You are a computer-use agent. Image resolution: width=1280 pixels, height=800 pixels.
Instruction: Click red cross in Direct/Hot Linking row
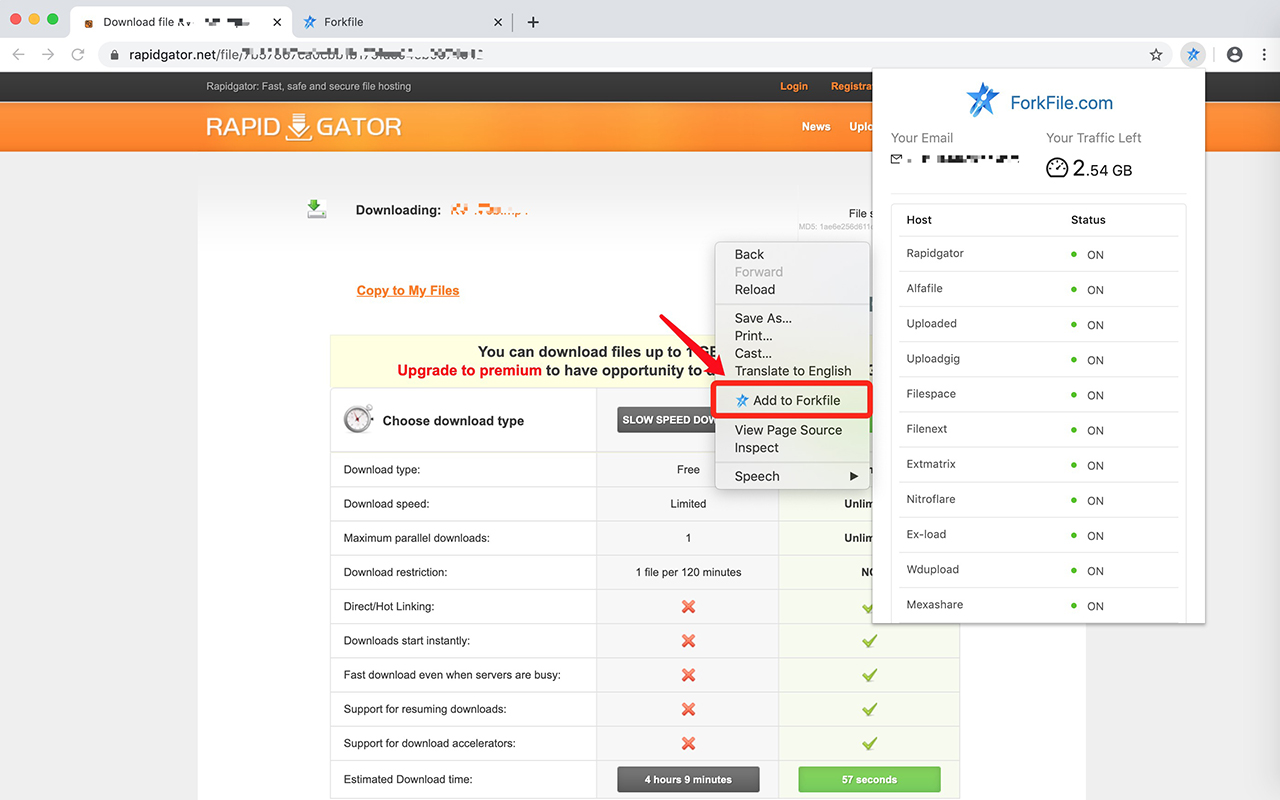tap(688, 607)
